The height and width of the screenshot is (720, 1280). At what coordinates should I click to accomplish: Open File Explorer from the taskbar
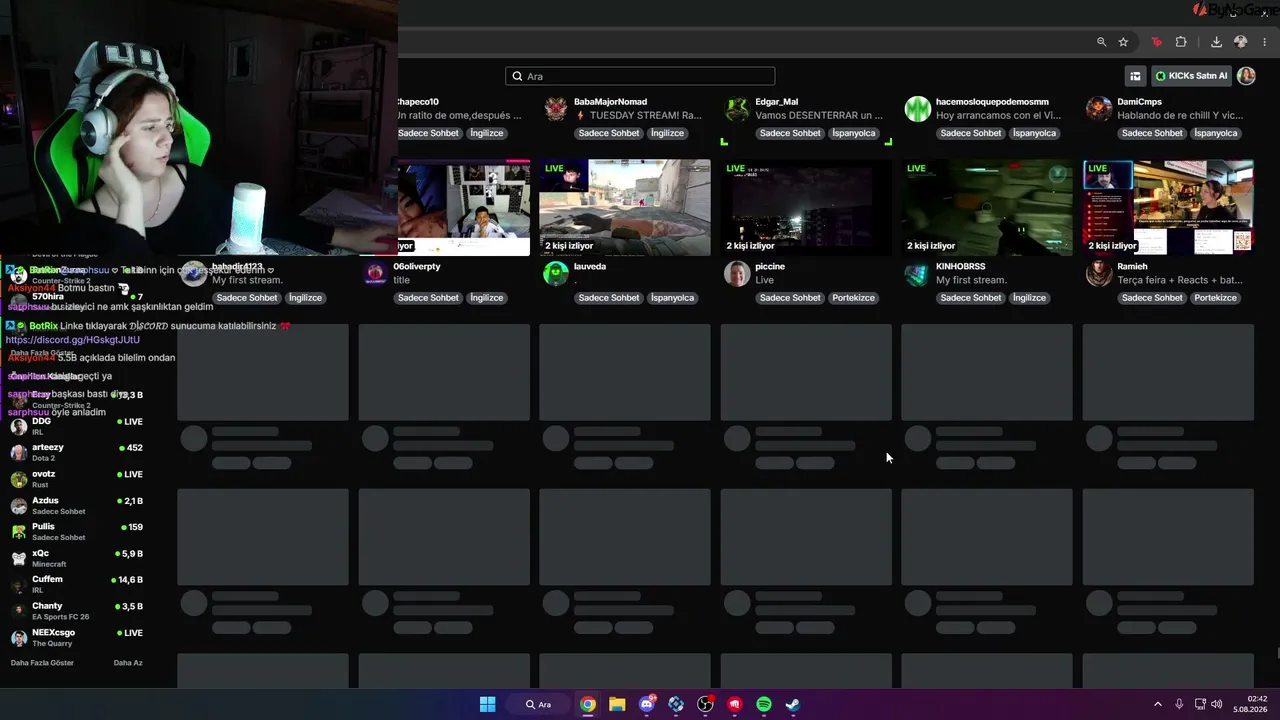pyautogui.click(x=617, y=704)
